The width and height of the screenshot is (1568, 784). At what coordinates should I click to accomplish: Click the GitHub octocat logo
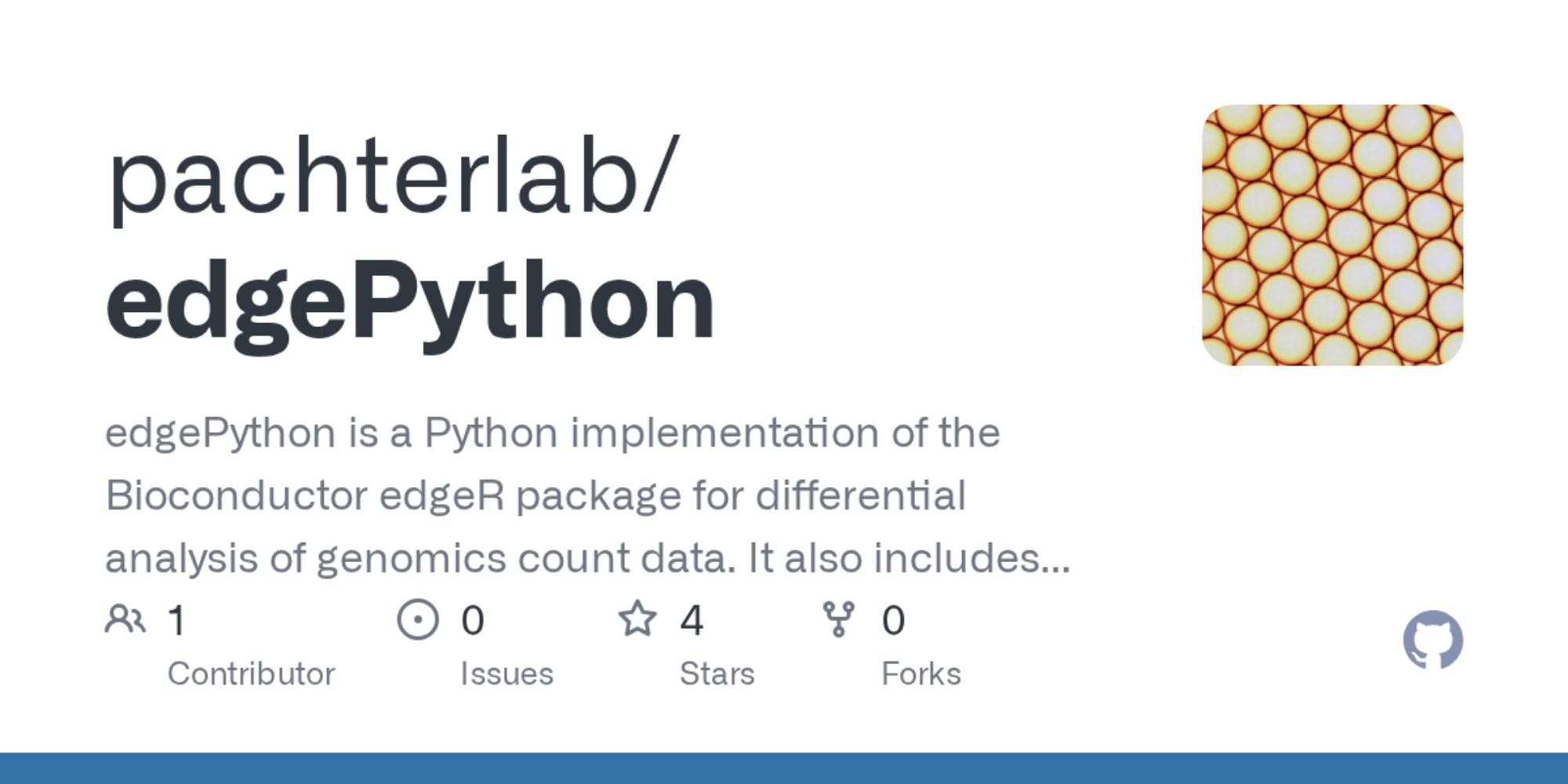pyautogui.click(x=1432, y=640)
